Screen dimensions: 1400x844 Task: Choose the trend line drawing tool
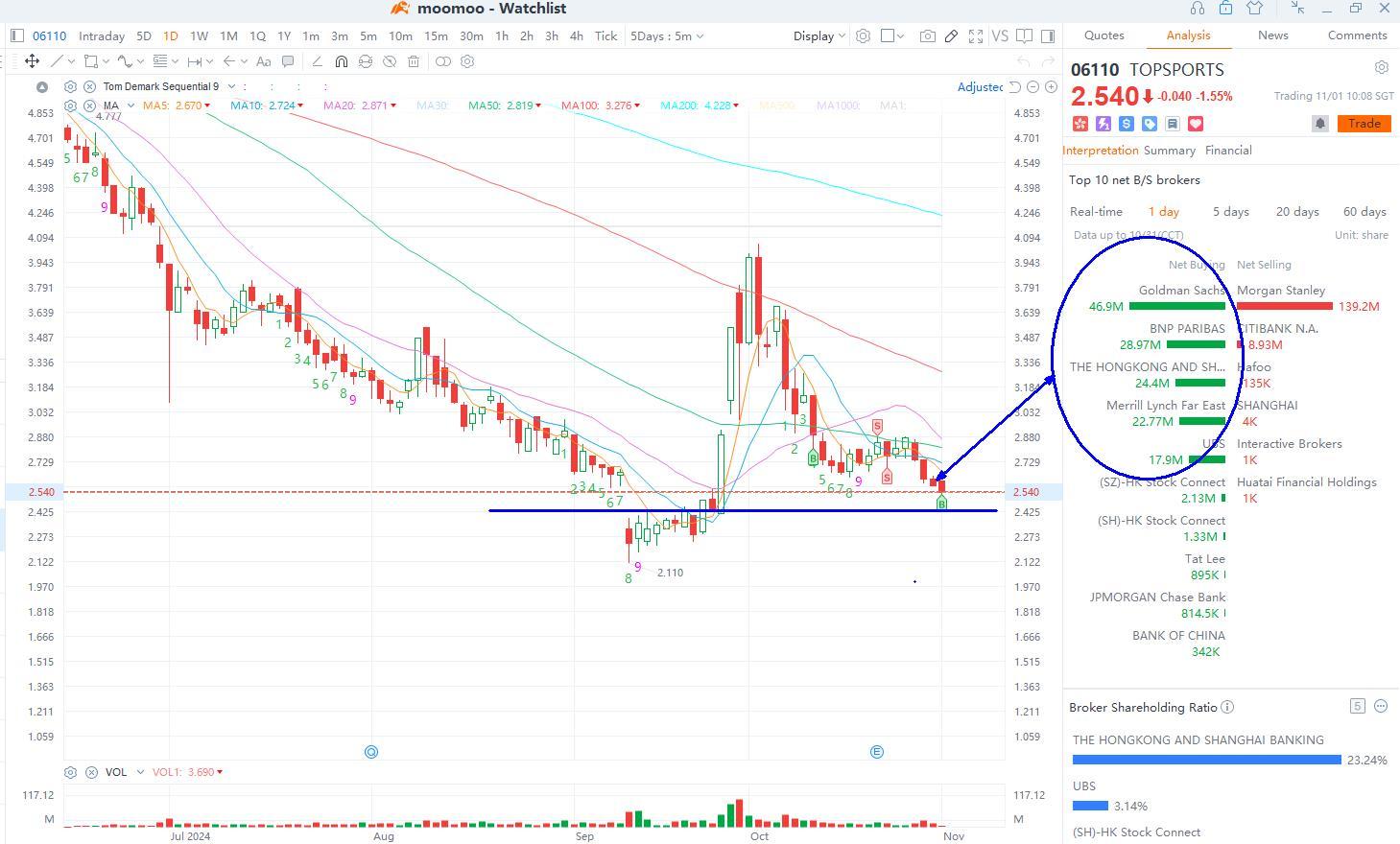click(x=58, y=61)
